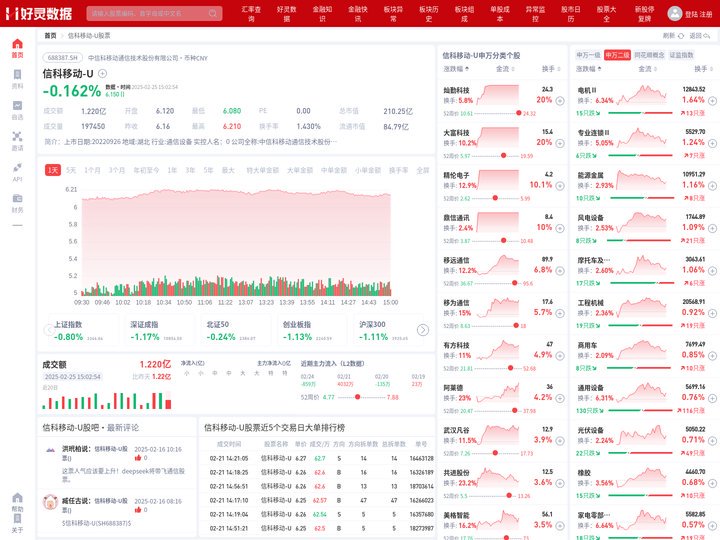Click the 688387.SH stock code badge
The height and width of the screenshot is (540, 720).
click(63, 58)
